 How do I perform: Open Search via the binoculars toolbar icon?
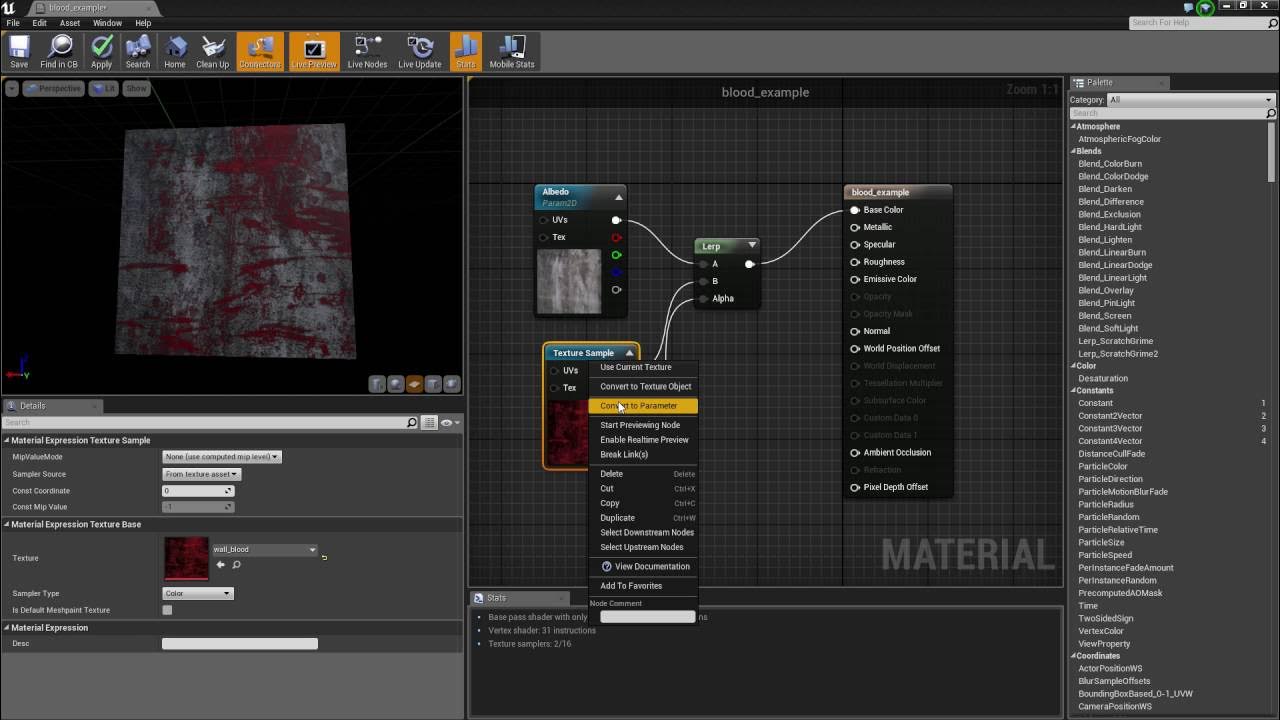coord(138,52)
